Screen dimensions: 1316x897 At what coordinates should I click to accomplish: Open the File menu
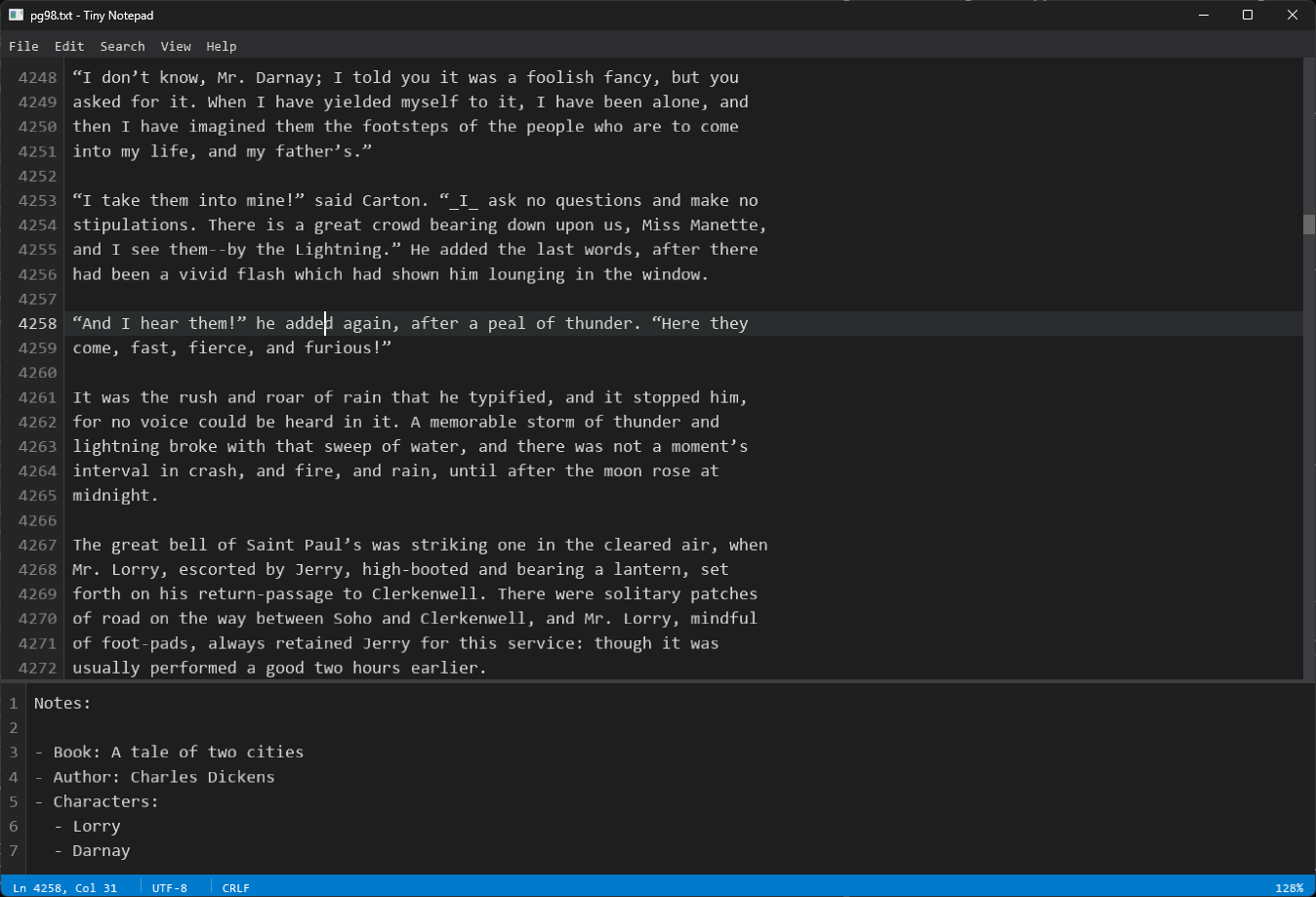tap(23, 46)
